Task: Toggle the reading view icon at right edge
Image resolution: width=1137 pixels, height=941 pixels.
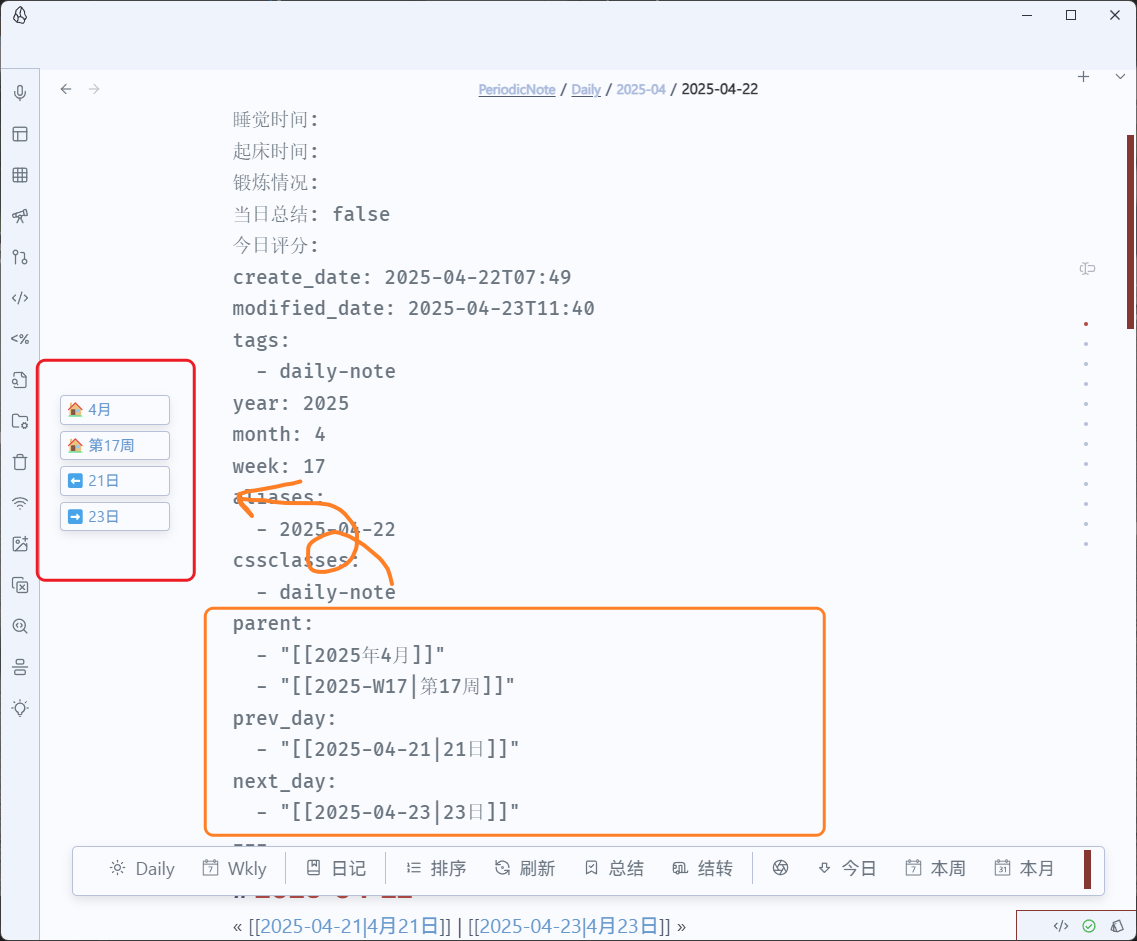Action: (1087, 269)
